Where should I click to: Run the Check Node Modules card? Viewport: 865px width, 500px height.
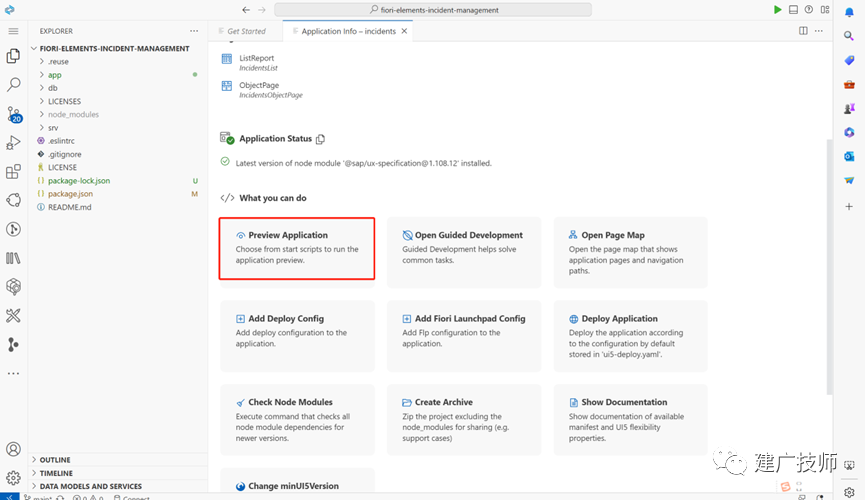click(297, 420)
